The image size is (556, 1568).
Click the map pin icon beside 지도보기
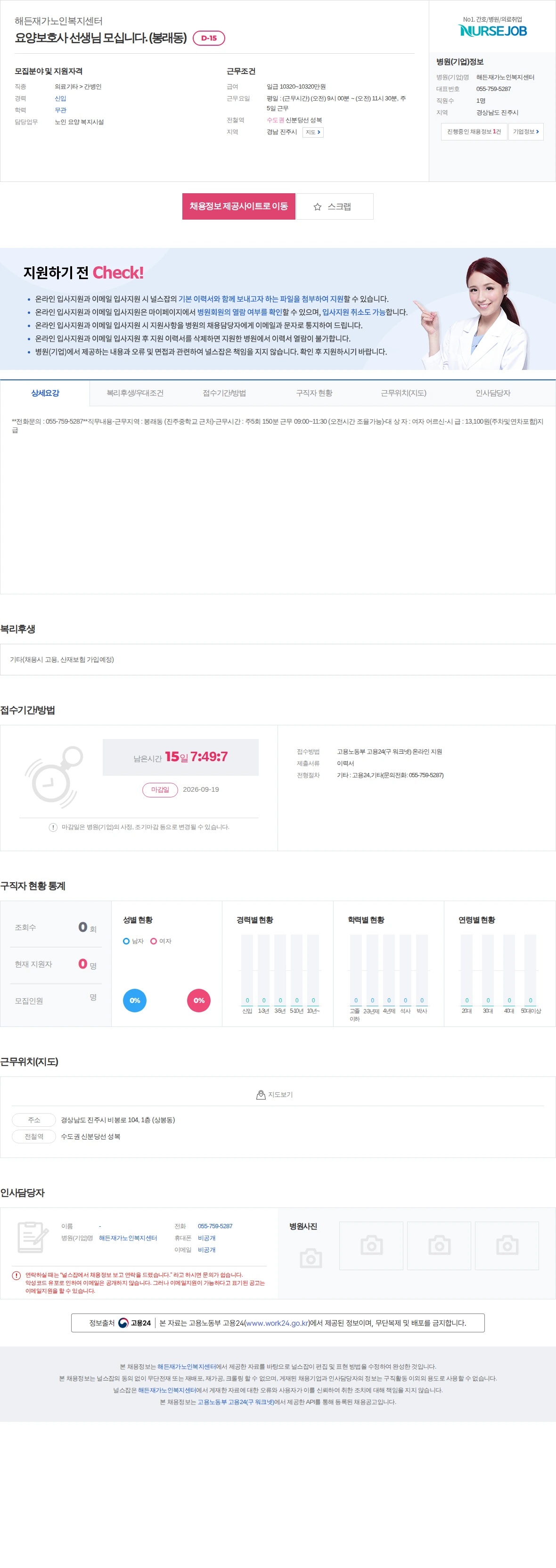(261, 1094)
